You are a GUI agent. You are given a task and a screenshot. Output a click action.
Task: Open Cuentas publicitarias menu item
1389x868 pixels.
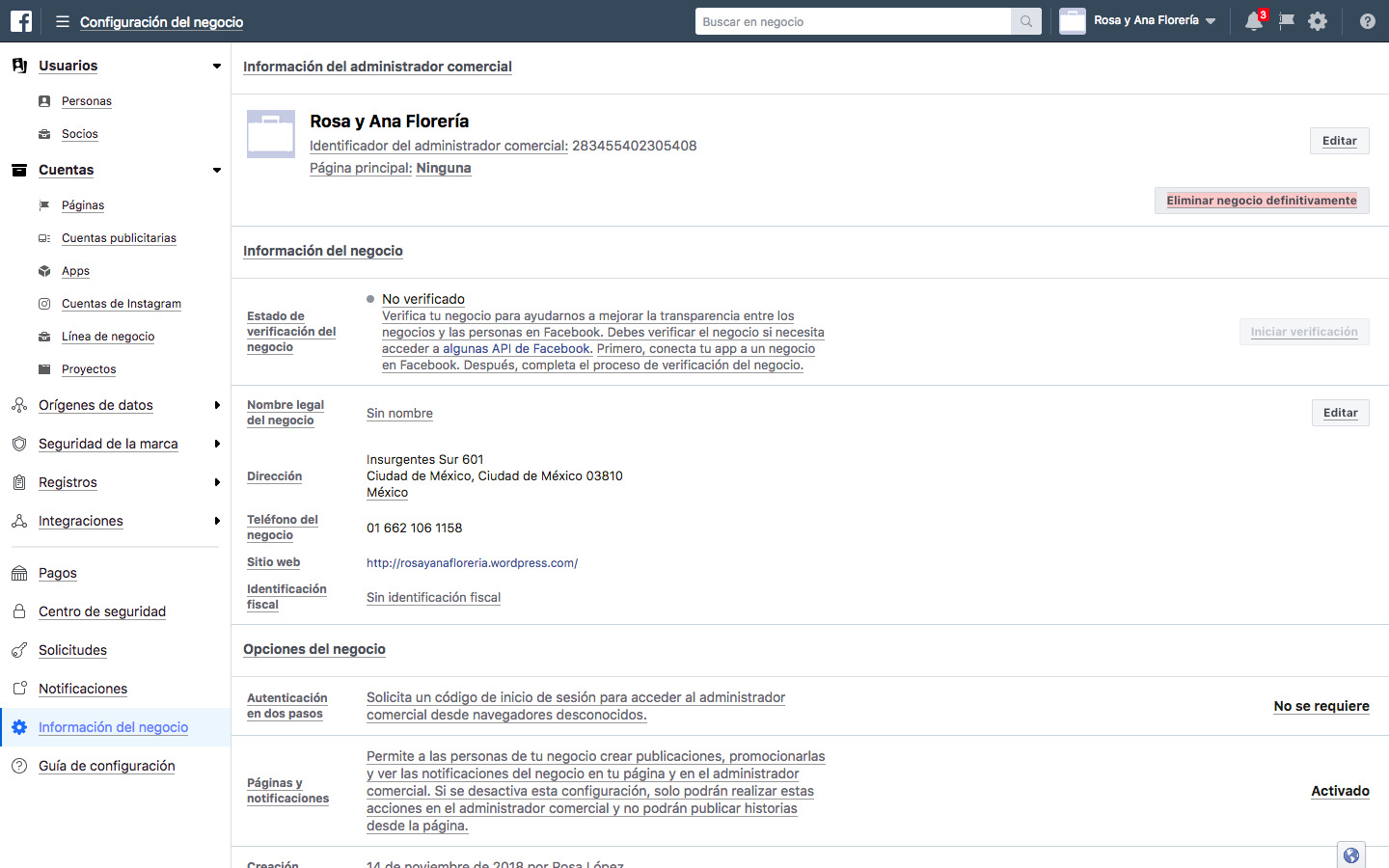[119, 238]
